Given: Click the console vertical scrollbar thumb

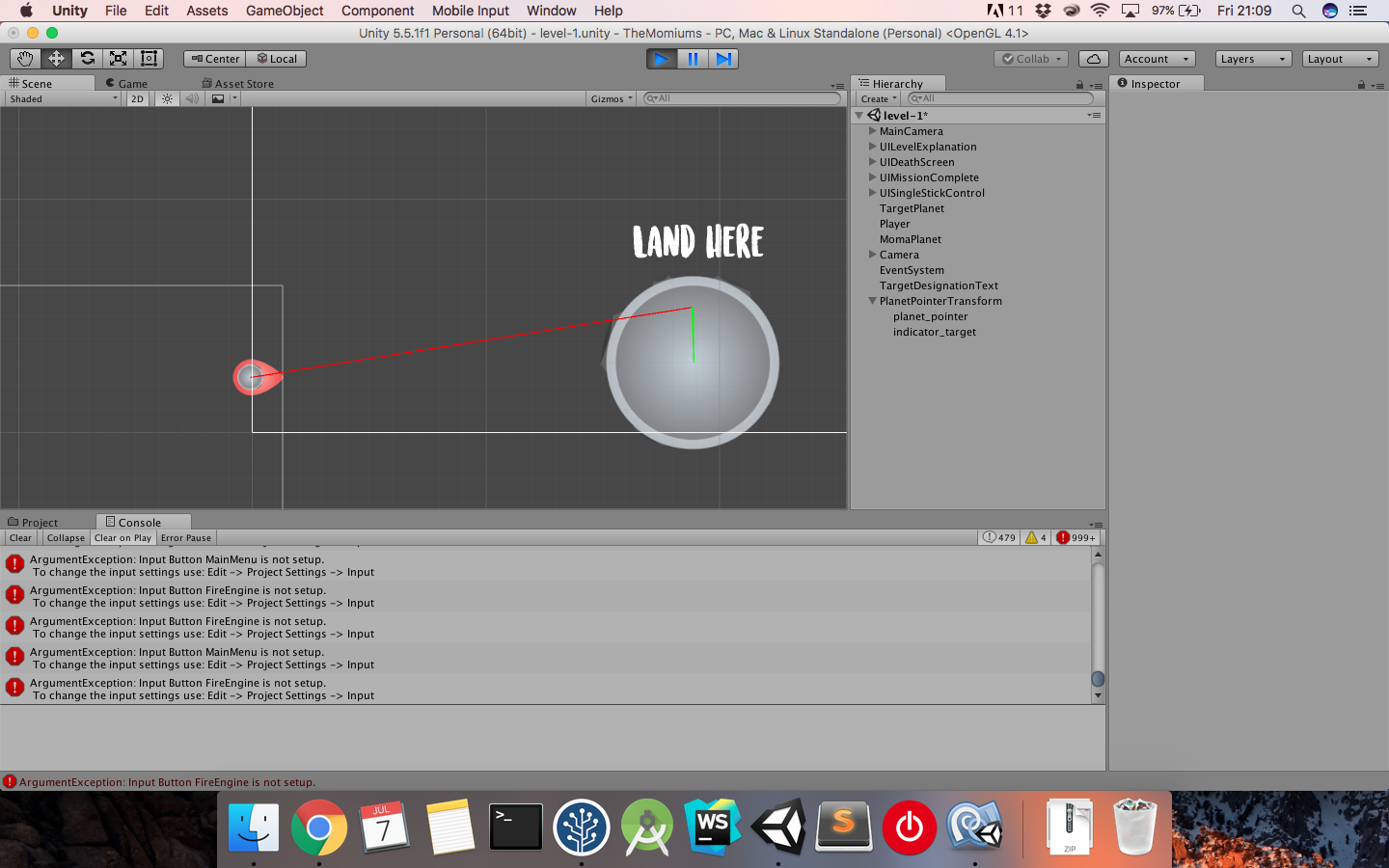Looking at the screenshot, I should (x=1098, y=679).
